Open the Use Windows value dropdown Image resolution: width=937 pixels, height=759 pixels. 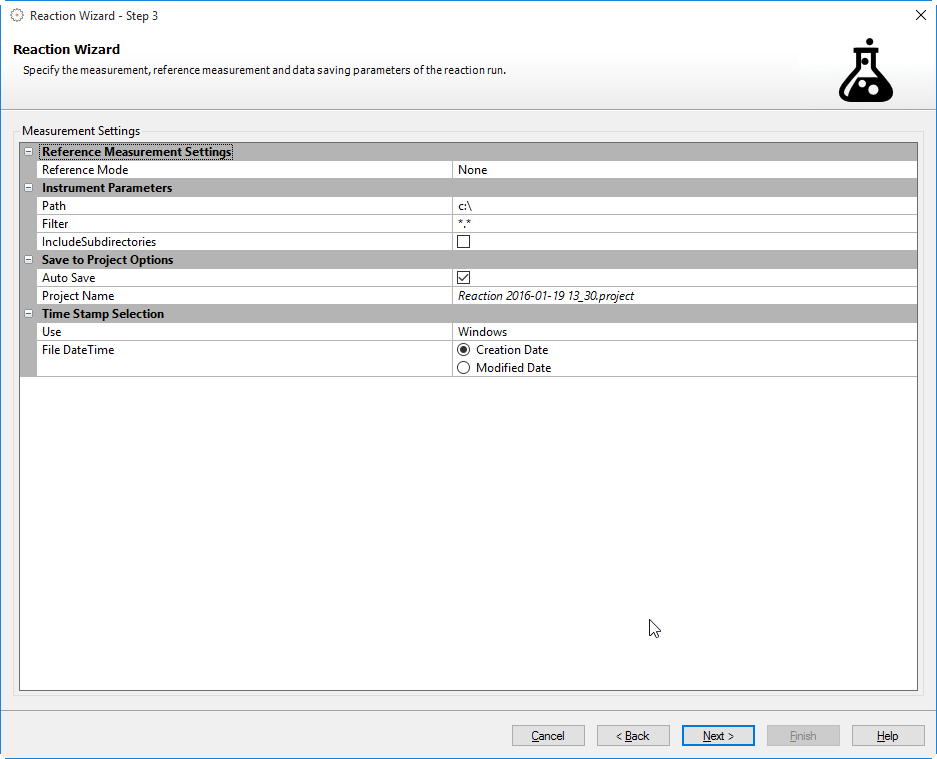point(683,332)
